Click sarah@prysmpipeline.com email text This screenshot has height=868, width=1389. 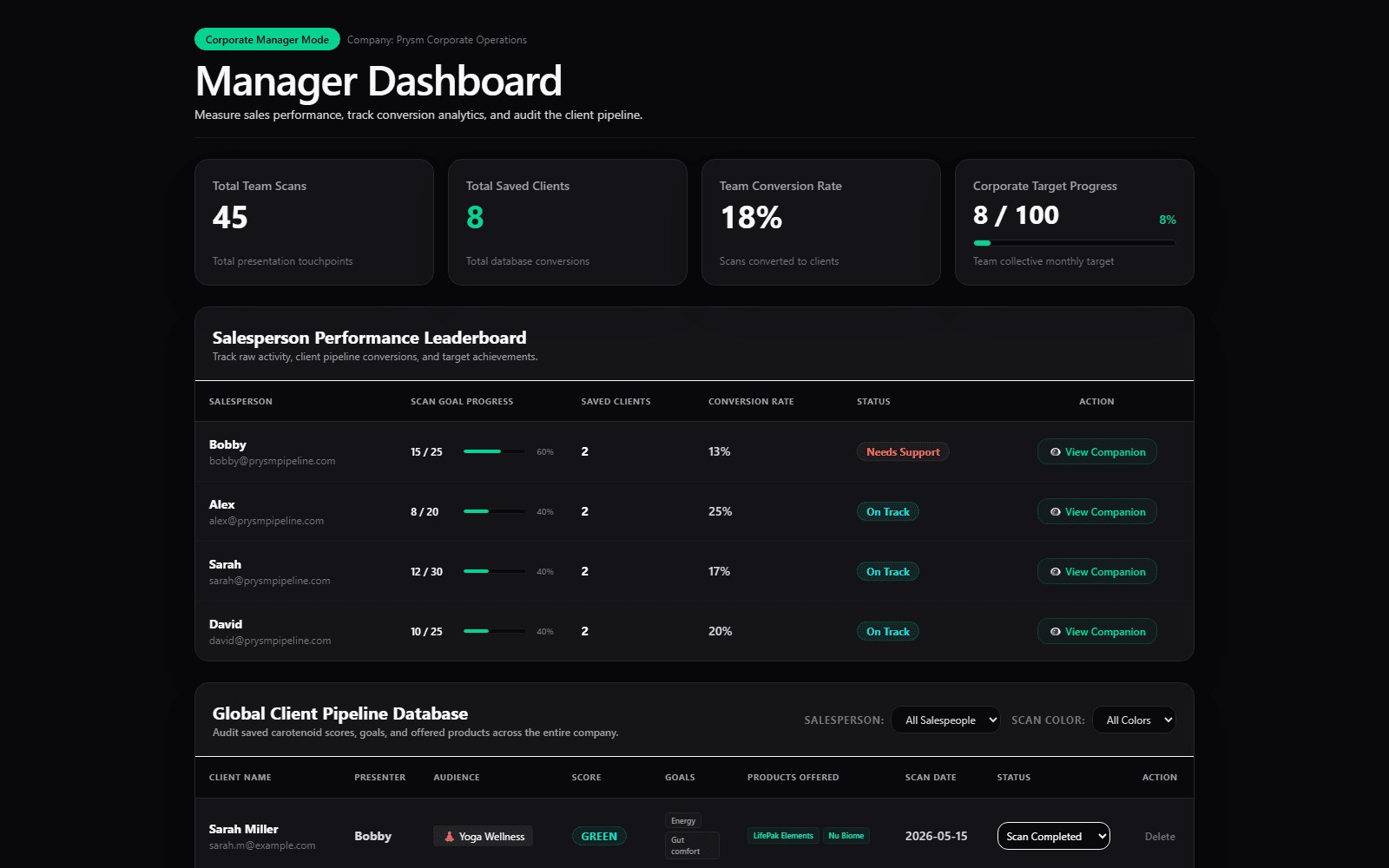[x=270, y=581]
